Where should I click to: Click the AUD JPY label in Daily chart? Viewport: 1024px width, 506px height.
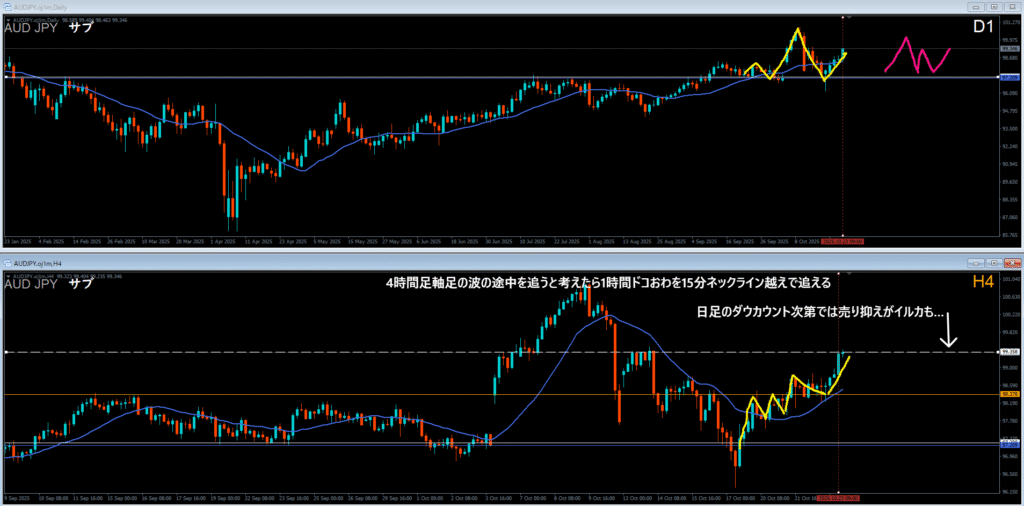tap(32, 28)
